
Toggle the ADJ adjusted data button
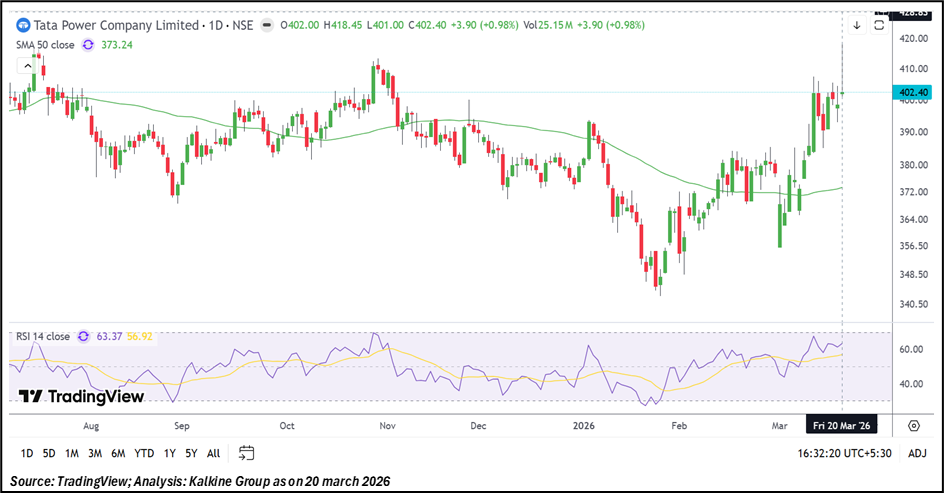pos(914,453)
